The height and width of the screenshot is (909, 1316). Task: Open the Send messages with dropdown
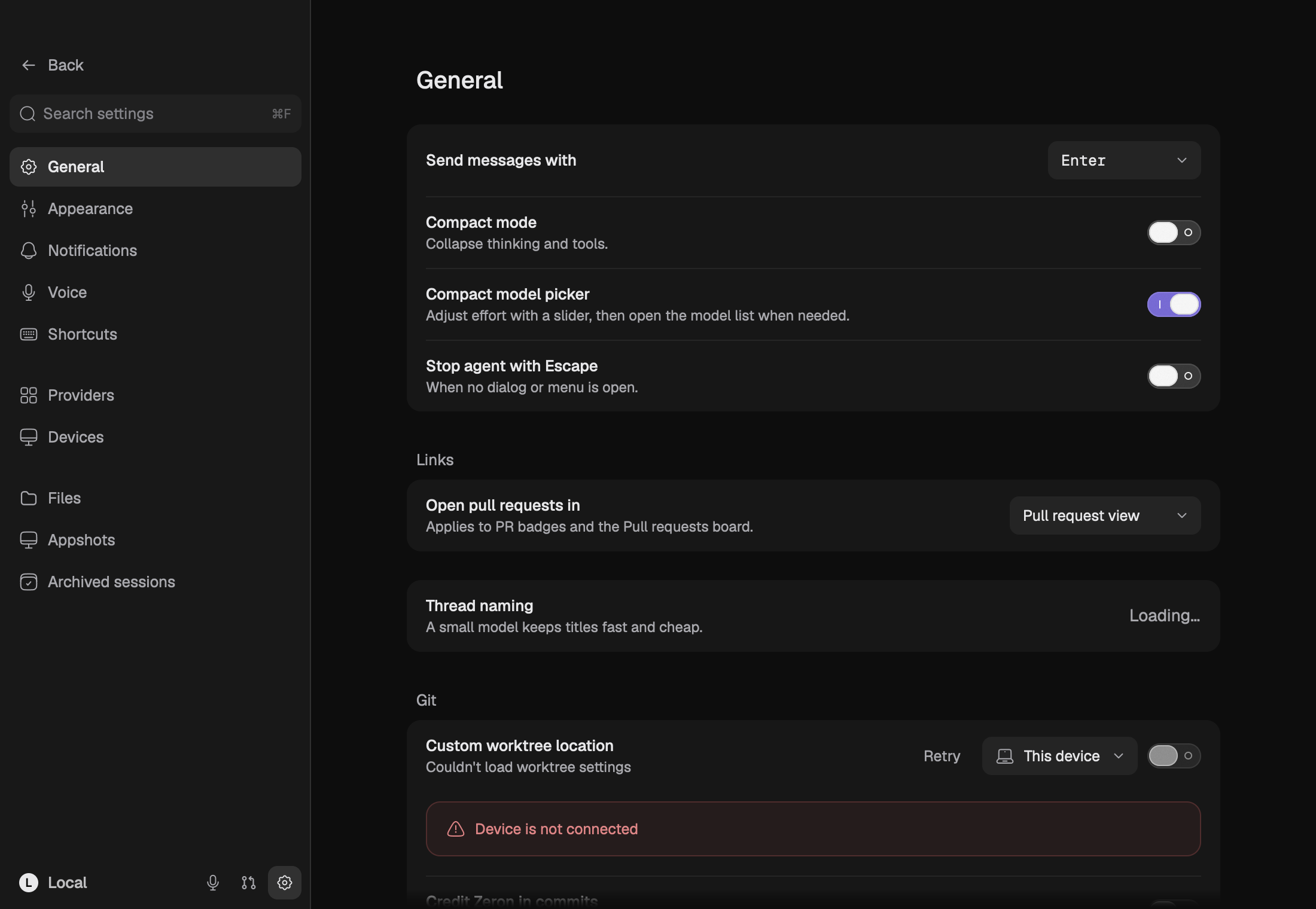(x=1124, y=160)
